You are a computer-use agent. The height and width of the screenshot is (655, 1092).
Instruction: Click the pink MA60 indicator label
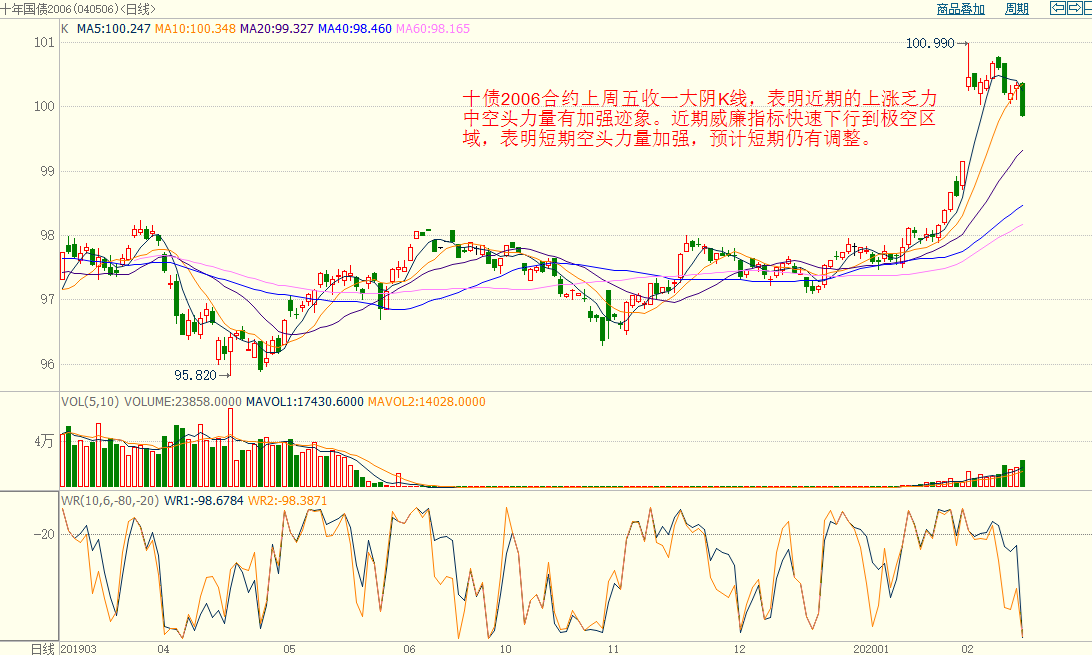(433, 29)
